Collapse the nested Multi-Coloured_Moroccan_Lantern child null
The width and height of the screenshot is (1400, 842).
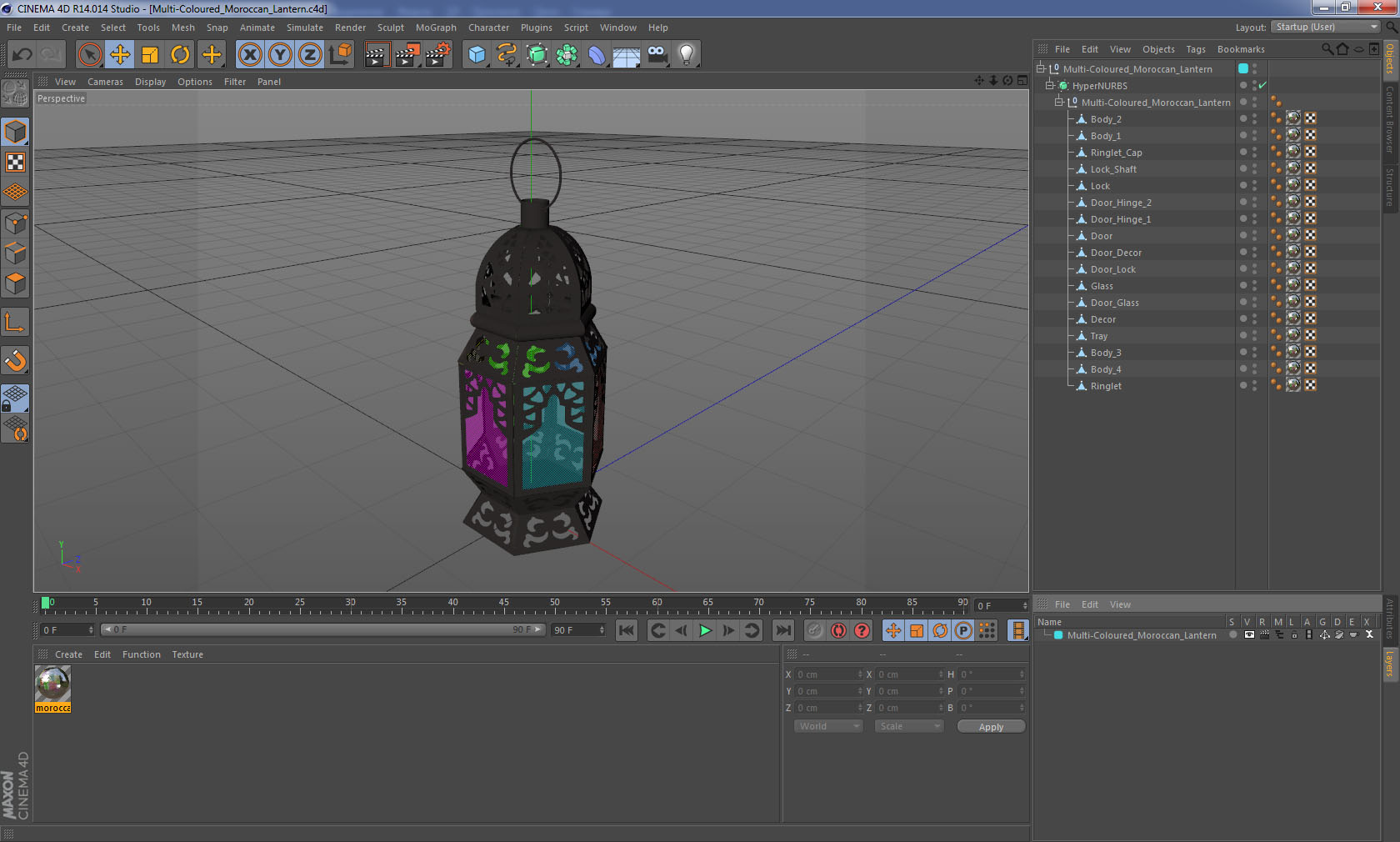click(1059, 103)
